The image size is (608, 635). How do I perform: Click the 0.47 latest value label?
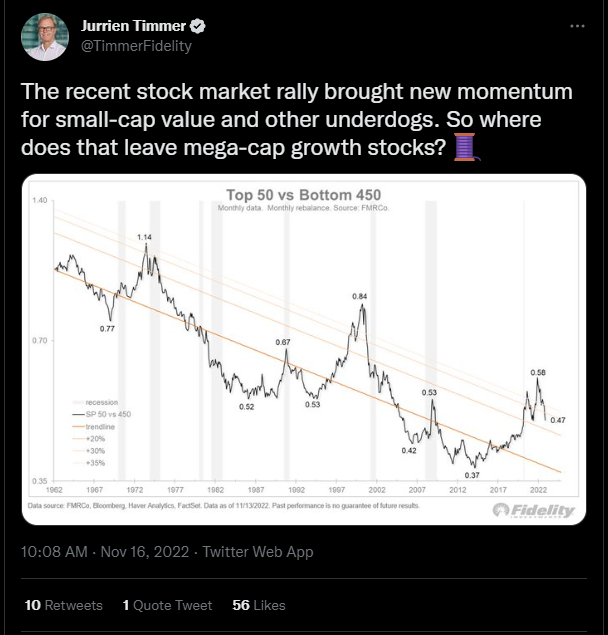pos(558,420)
